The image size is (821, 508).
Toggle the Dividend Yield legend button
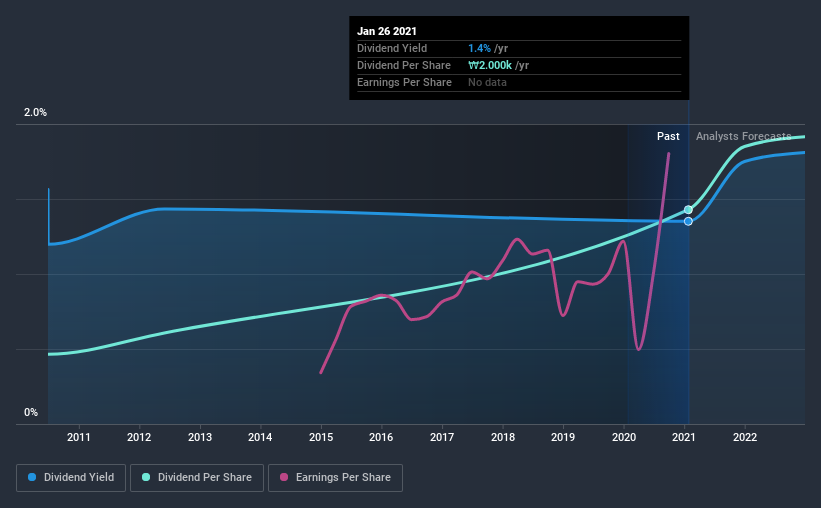[71, 478]
